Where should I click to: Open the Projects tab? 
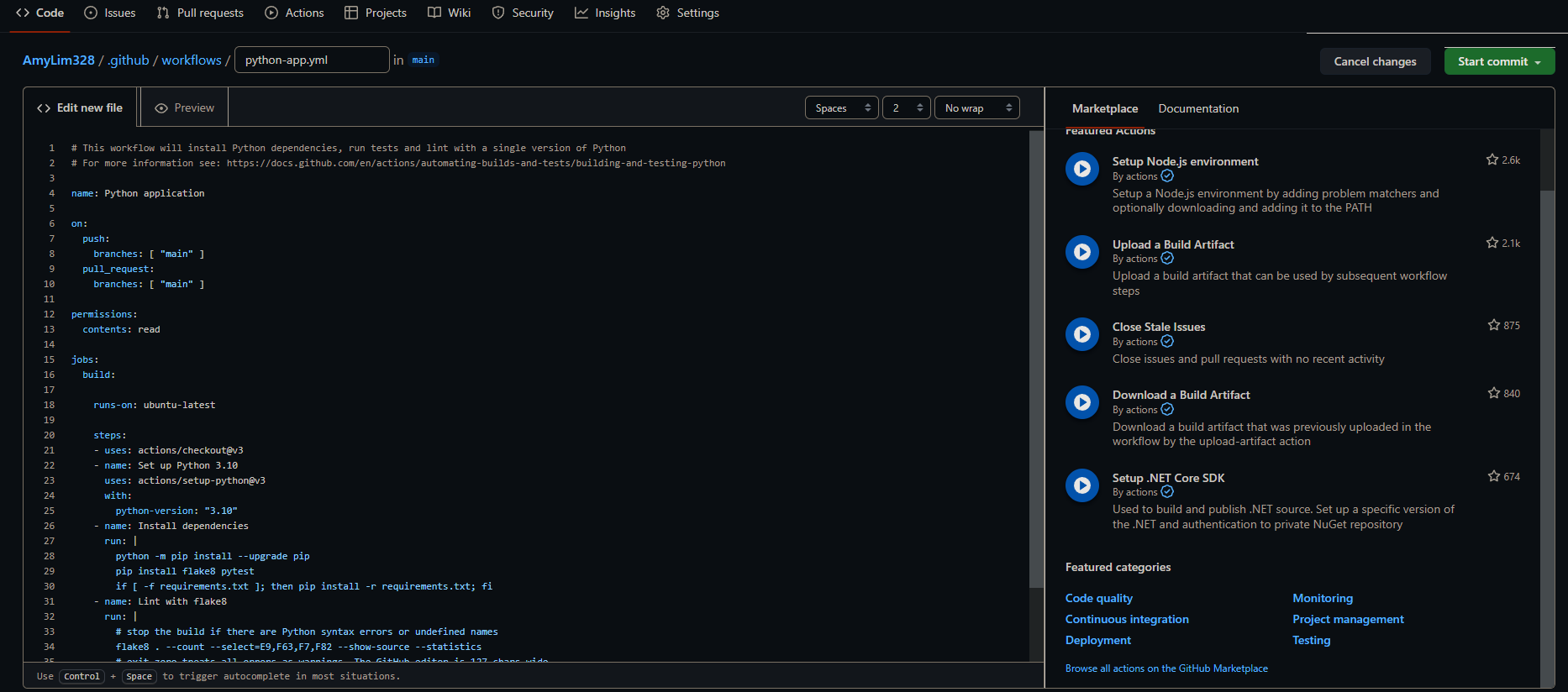[x=376, y=13]
